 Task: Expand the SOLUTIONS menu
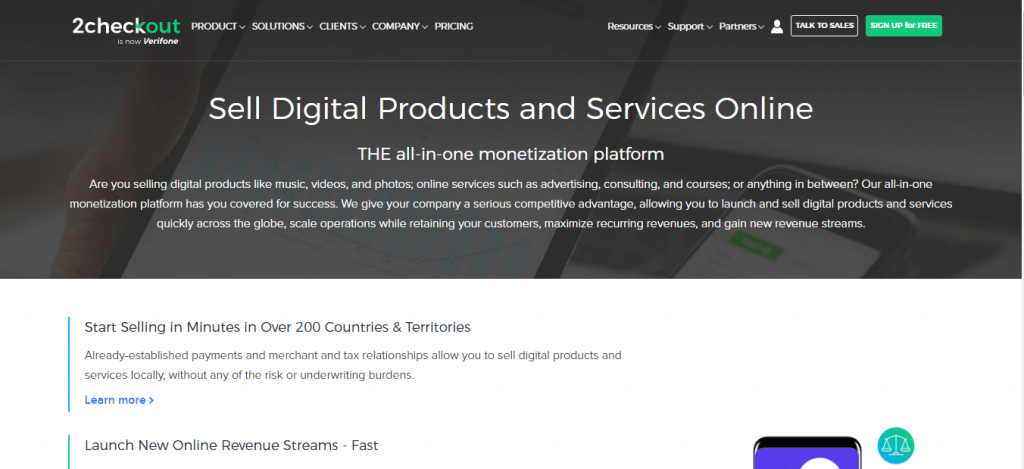(282, 27)
